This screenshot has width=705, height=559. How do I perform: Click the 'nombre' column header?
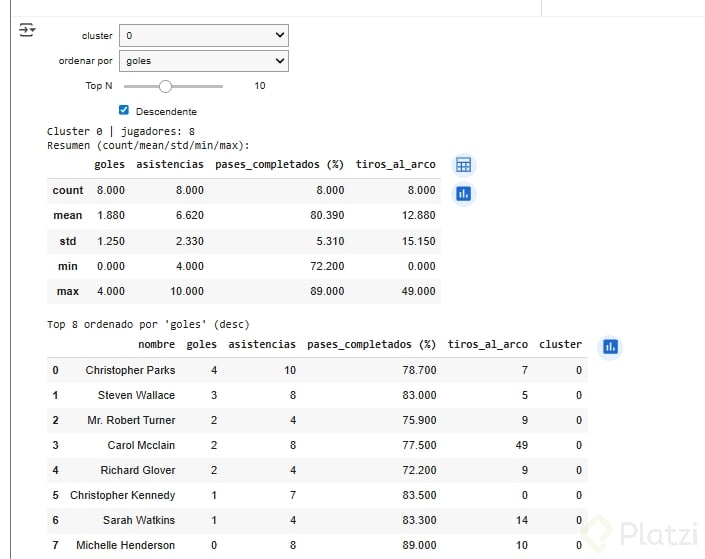click(156, 345)
